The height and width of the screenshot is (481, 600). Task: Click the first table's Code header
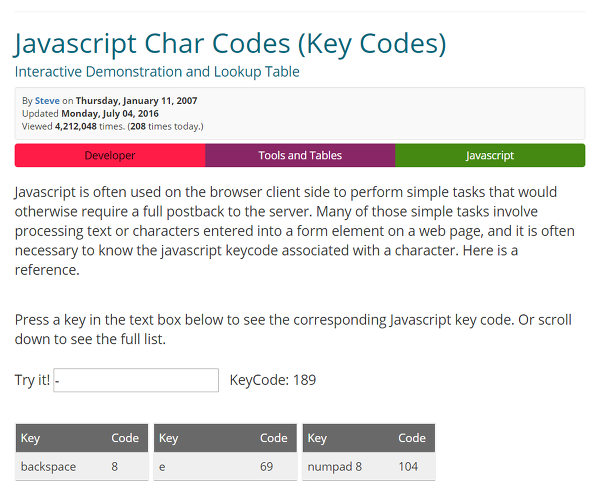[125, 438]
